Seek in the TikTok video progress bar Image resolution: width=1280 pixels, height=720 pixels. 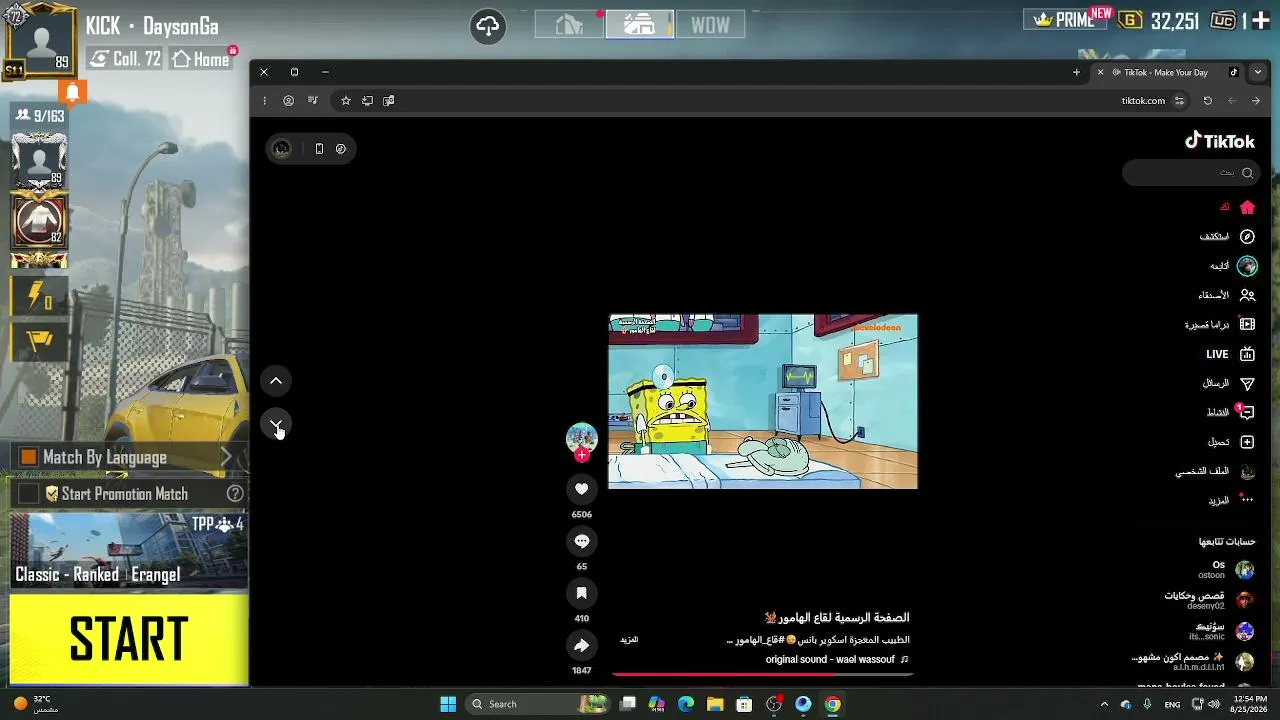pyautogui.click(x=762, y=674)
